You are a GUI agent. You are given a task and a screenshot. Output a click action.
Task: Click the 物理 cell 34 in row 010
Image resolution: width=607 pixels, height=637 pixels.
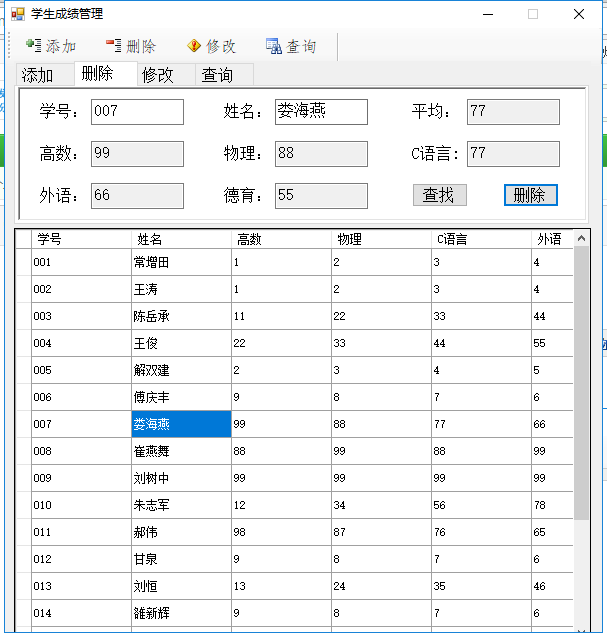pos(381,505)
